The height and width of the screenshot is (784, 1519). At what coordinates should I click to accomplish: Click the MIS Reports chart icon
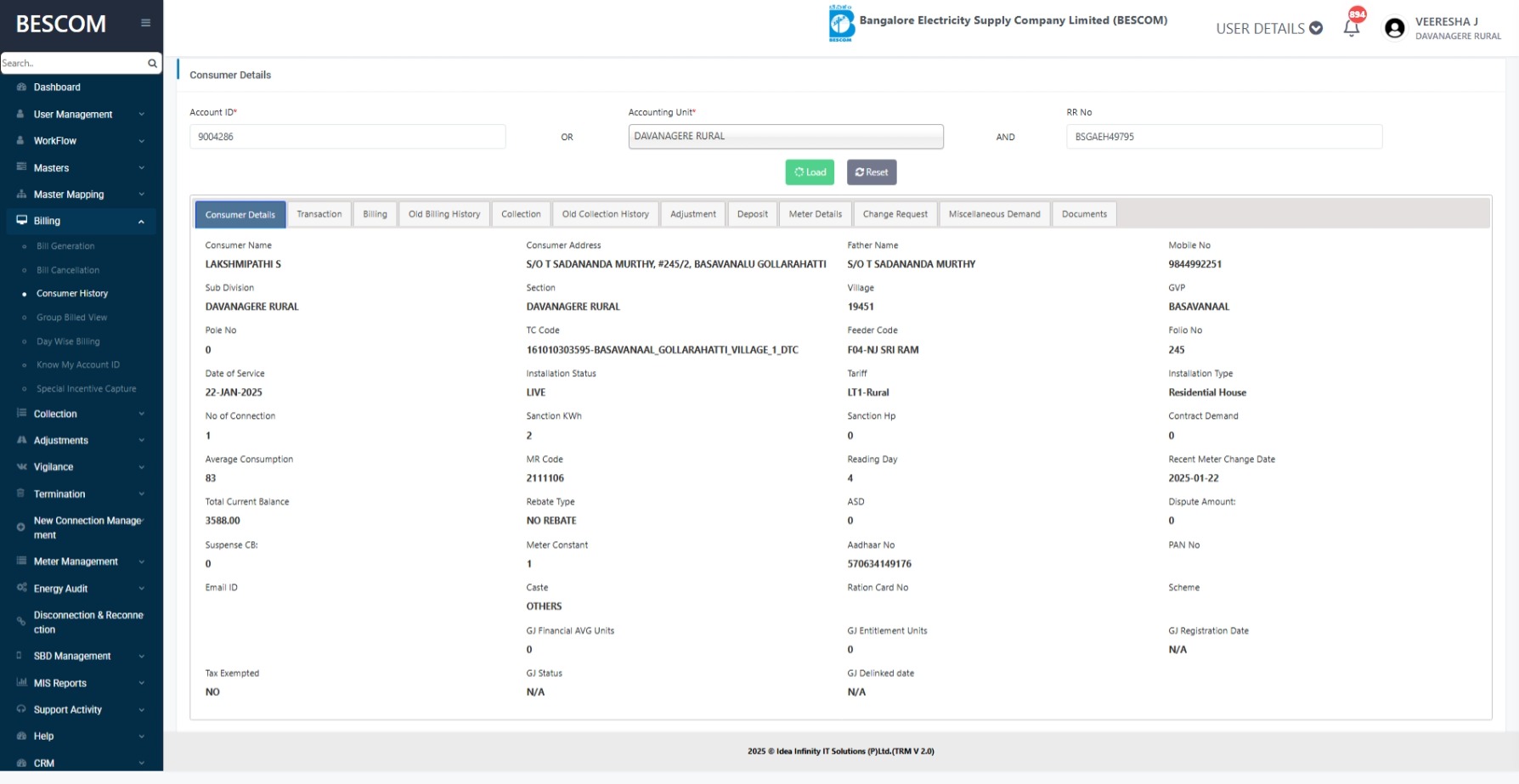21,683
